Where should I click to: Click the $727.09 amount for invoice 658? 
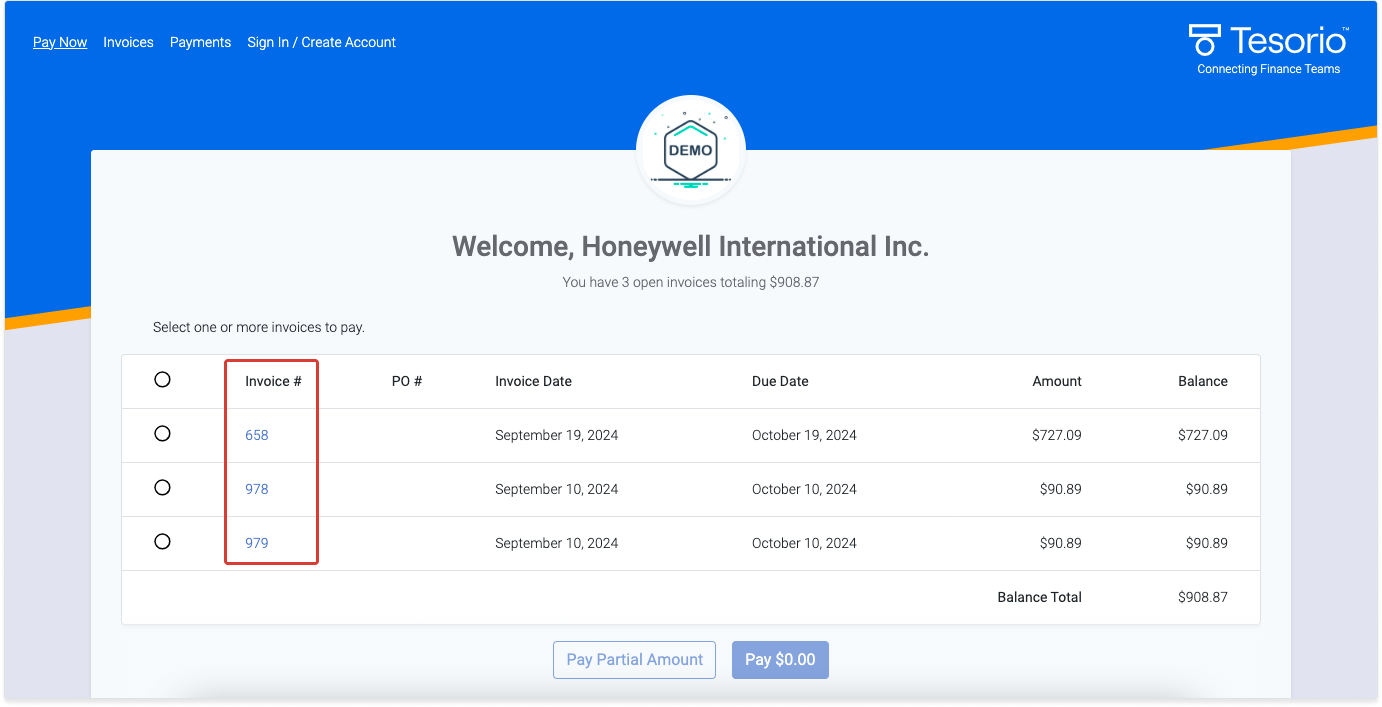pyautogui.click(x=1058, y=435)
